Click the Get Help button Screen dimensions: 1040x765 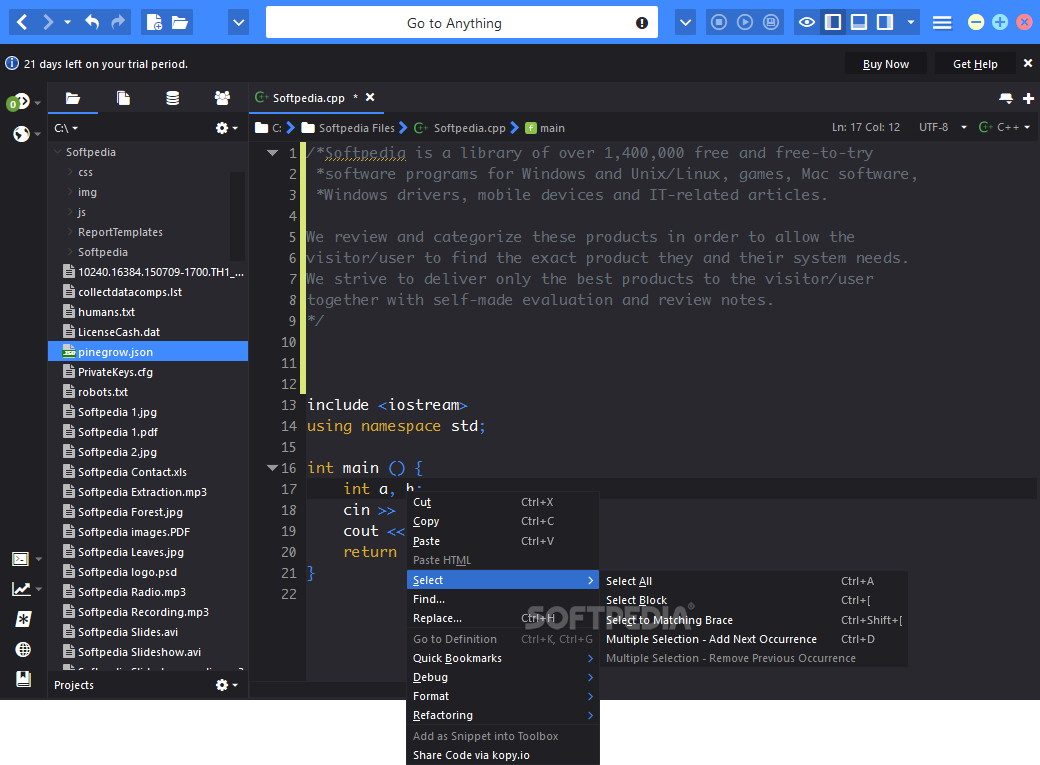click(975, 64)
